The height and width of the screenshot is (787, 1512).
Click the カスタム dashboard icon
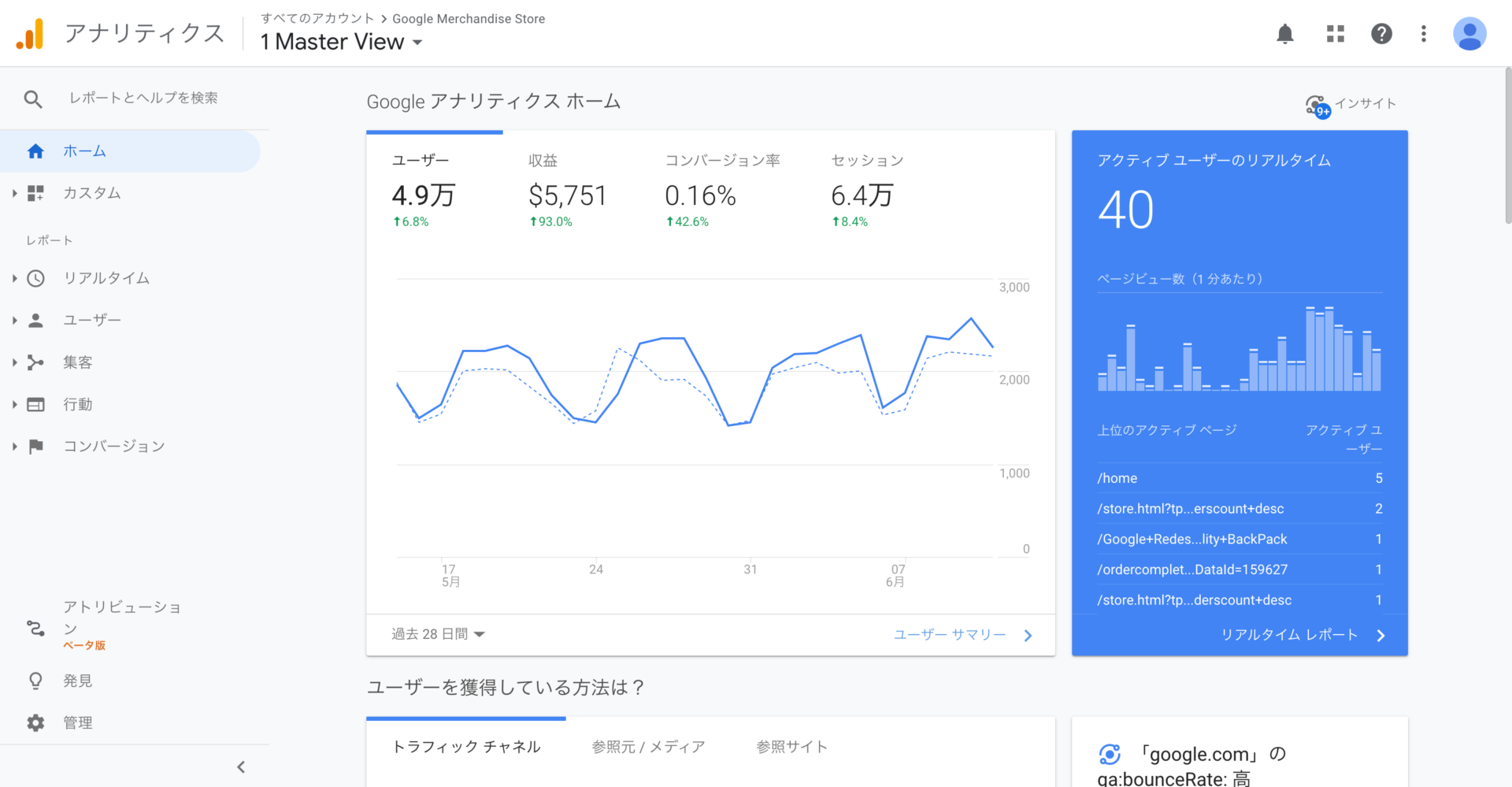point(35,193)
